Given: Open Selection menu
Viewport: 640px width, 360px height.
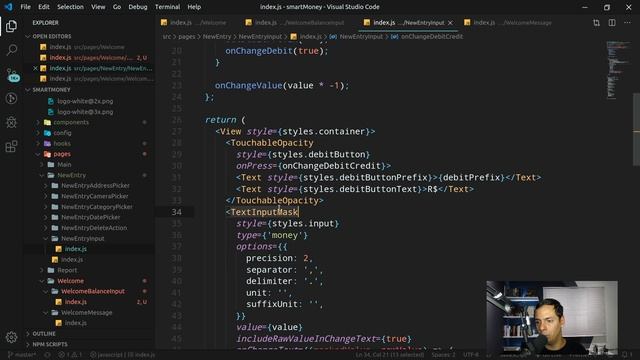Looking at the screenshot, I should point(70,7).
